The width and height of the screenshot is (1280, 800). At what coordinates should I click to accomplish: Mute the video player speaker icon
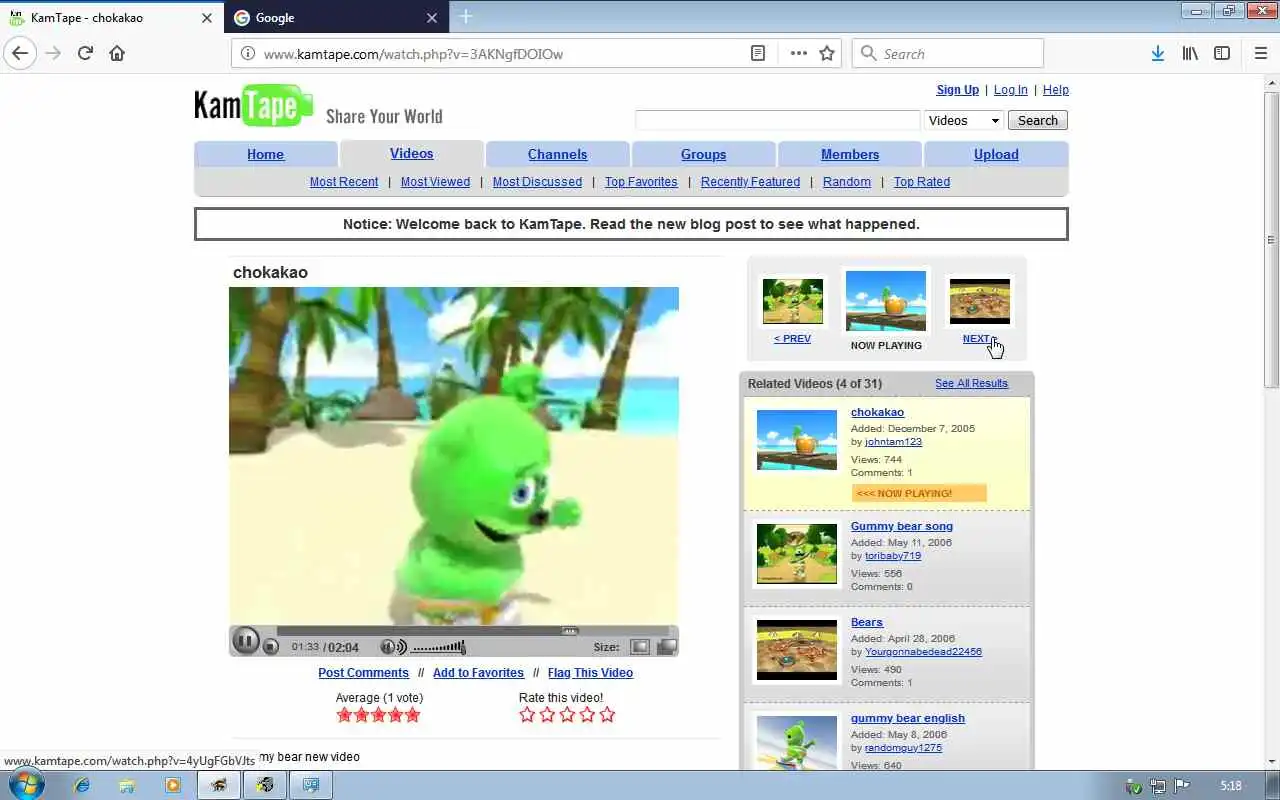(393, 647)
